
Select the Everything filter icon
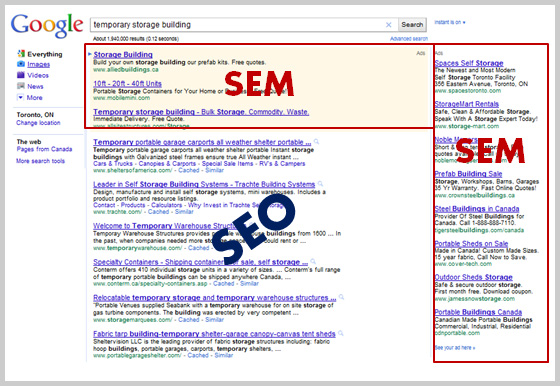click(x=21, y=54)
